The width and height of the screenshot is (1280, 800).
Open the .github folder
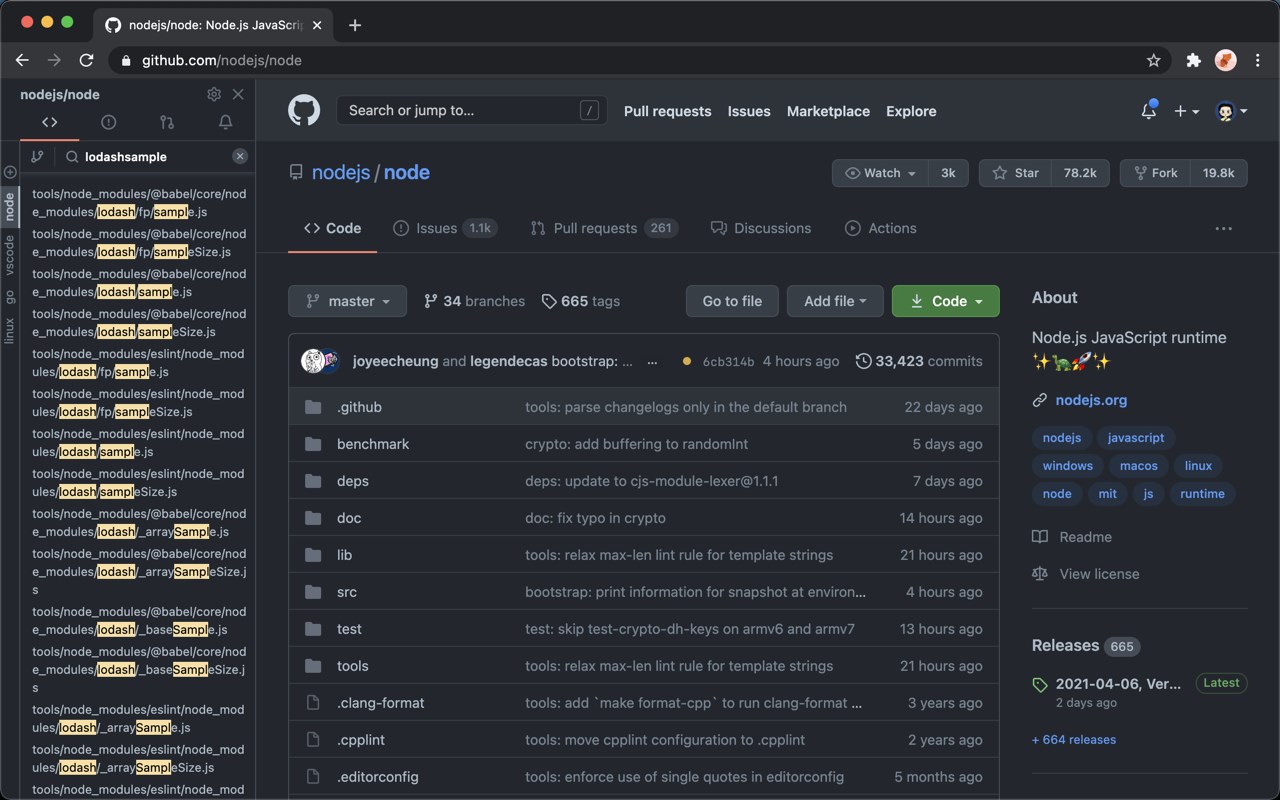coord(359,407)
